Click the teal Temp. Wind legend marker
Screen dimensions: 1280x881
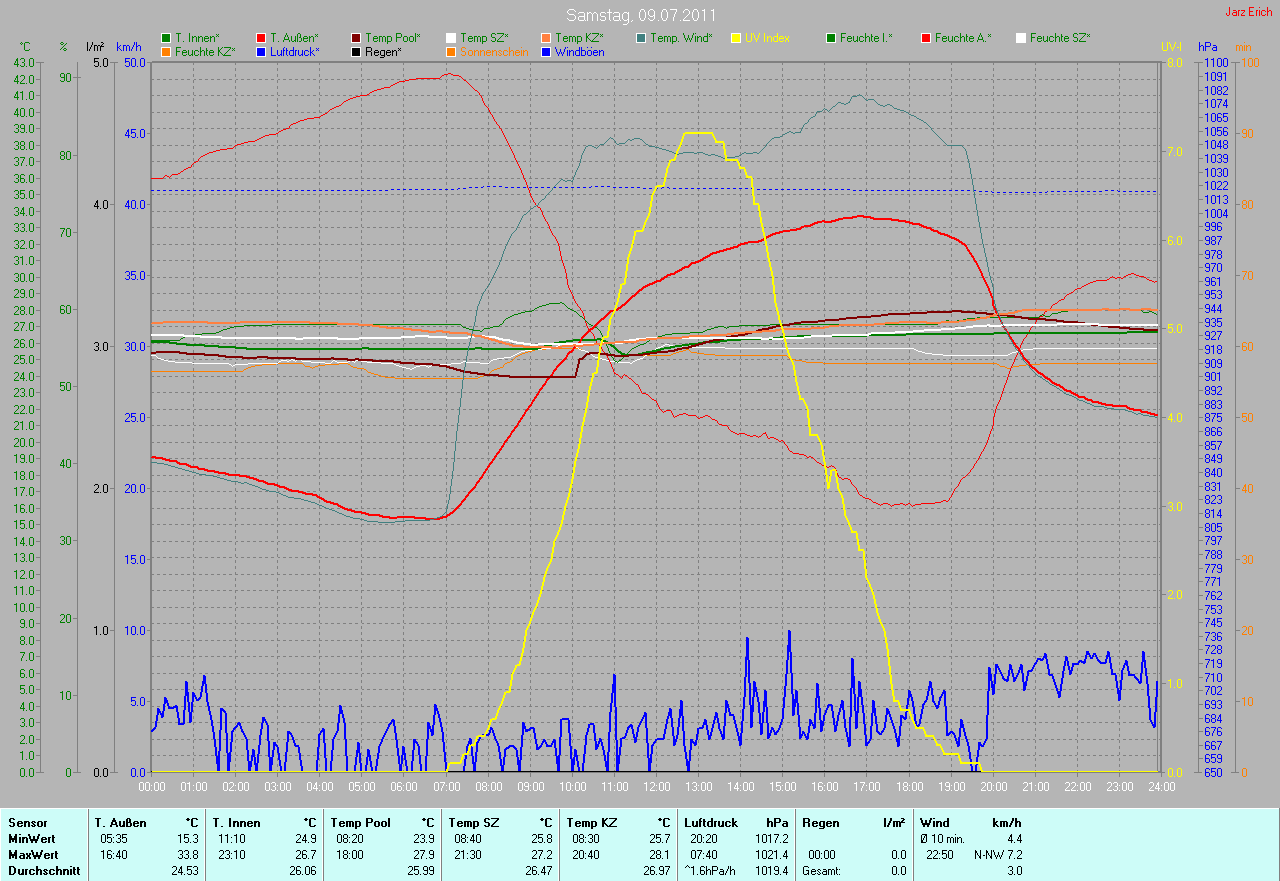pos(641,38)
